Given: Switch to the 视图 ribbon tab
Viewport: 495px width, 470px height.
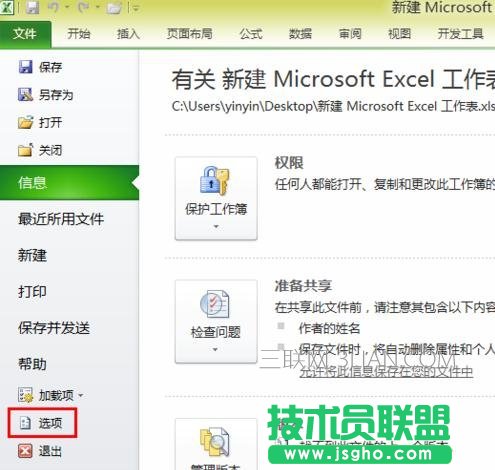Looking at the screenshot, I should coord(399,34).
